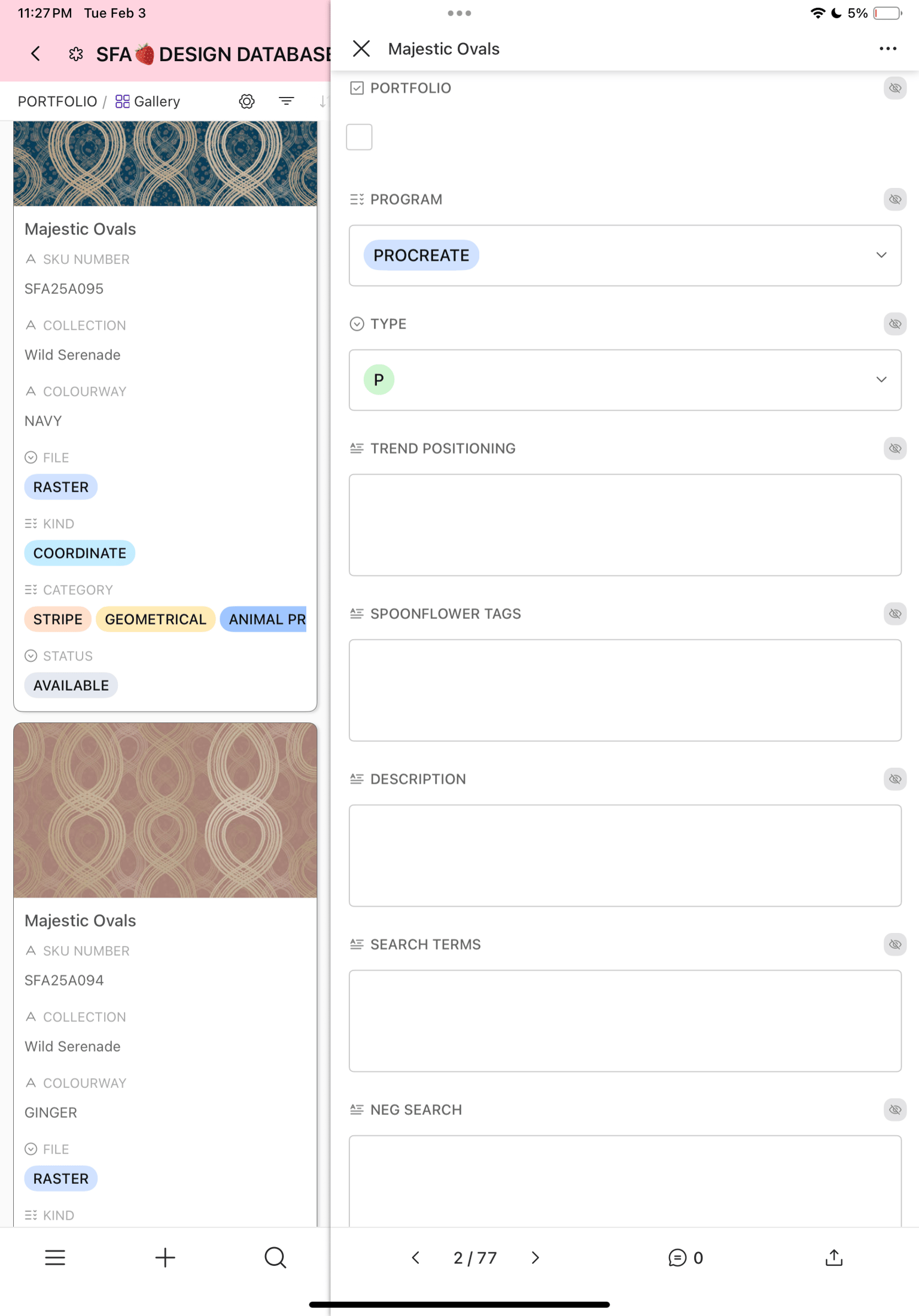Screen dimensions: 919x1316
Task: Toggle visibility of DESCRIPTION field
Action: (x=895, y=779)
